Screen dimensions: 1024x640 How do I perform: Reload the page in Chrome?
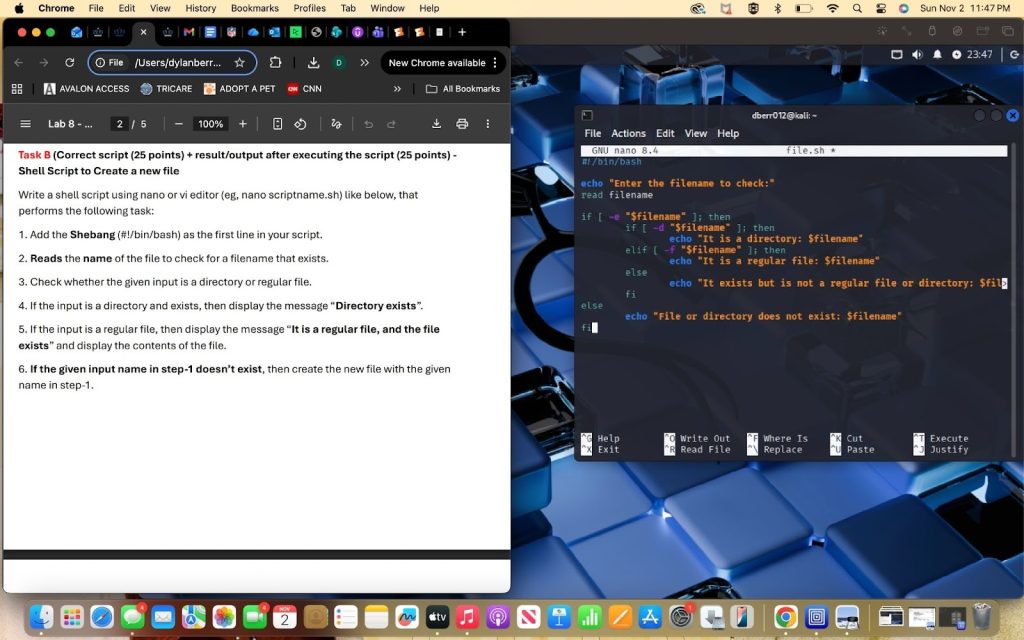(x=69, y=62)
